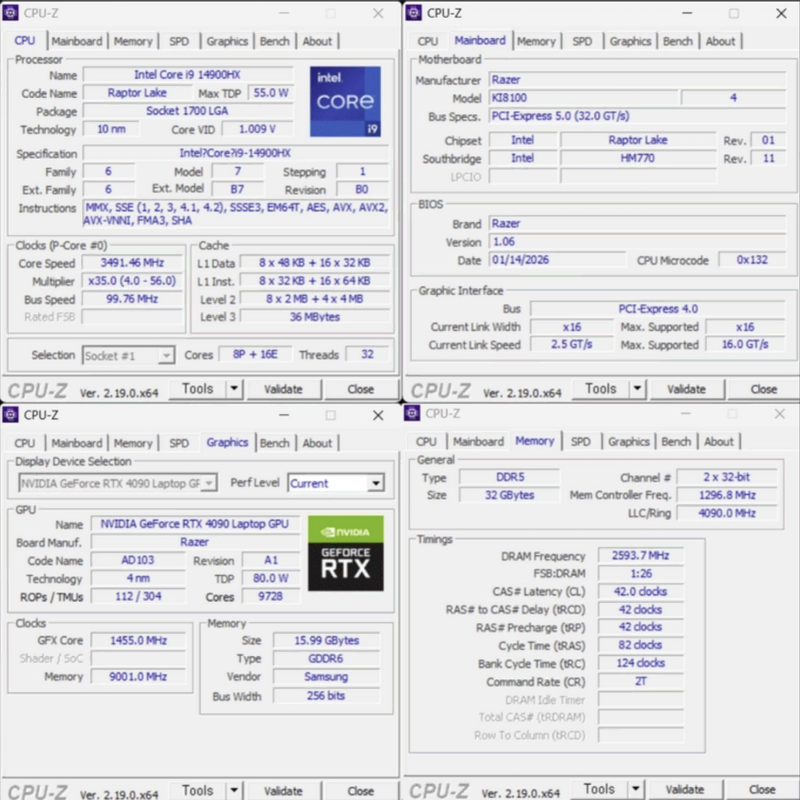Click GFX Core clock 1455.0 MHz
The height and width of the screenshot is (800, 800).
point(138,640)
